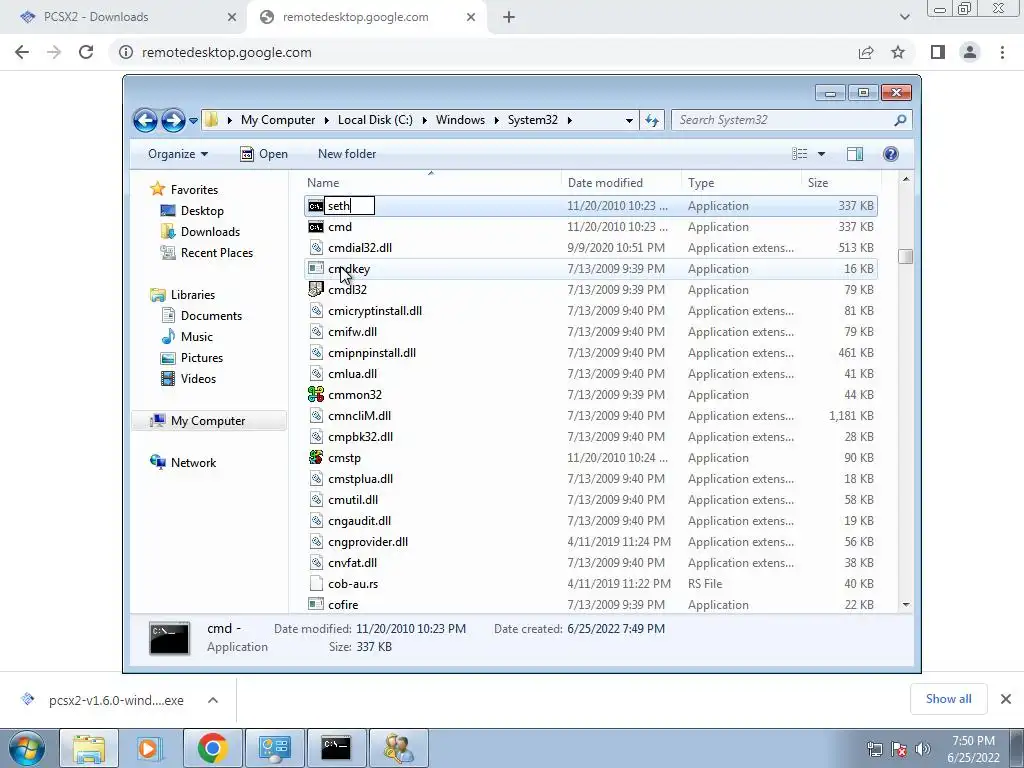Select the cofire application icon
Image resolution: width=1024 pixels, height=768 pixels.
(316, 605)
